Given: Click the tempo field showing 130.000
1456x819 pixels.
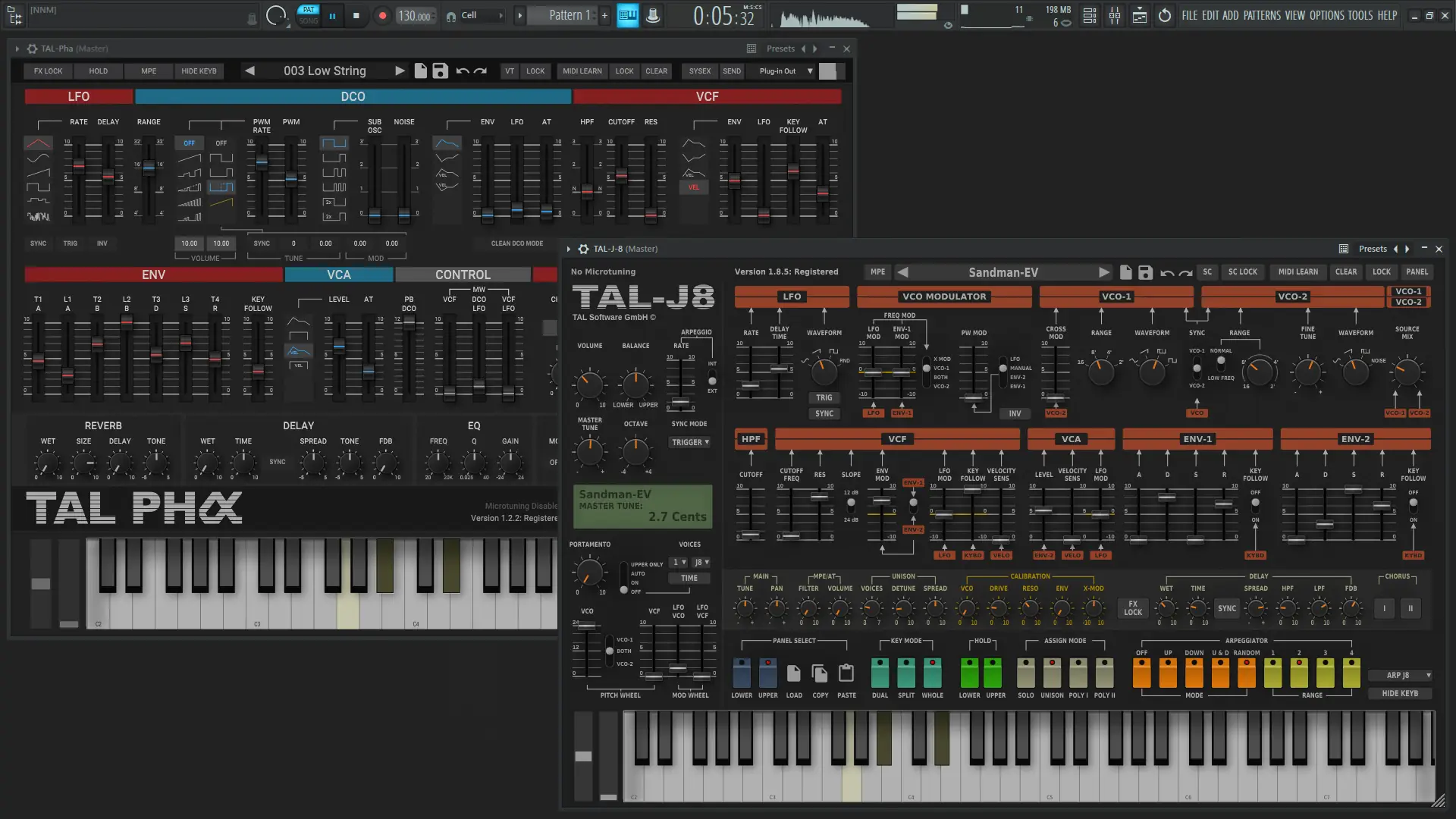Looking at the screenshot, I should coord(415,16).
